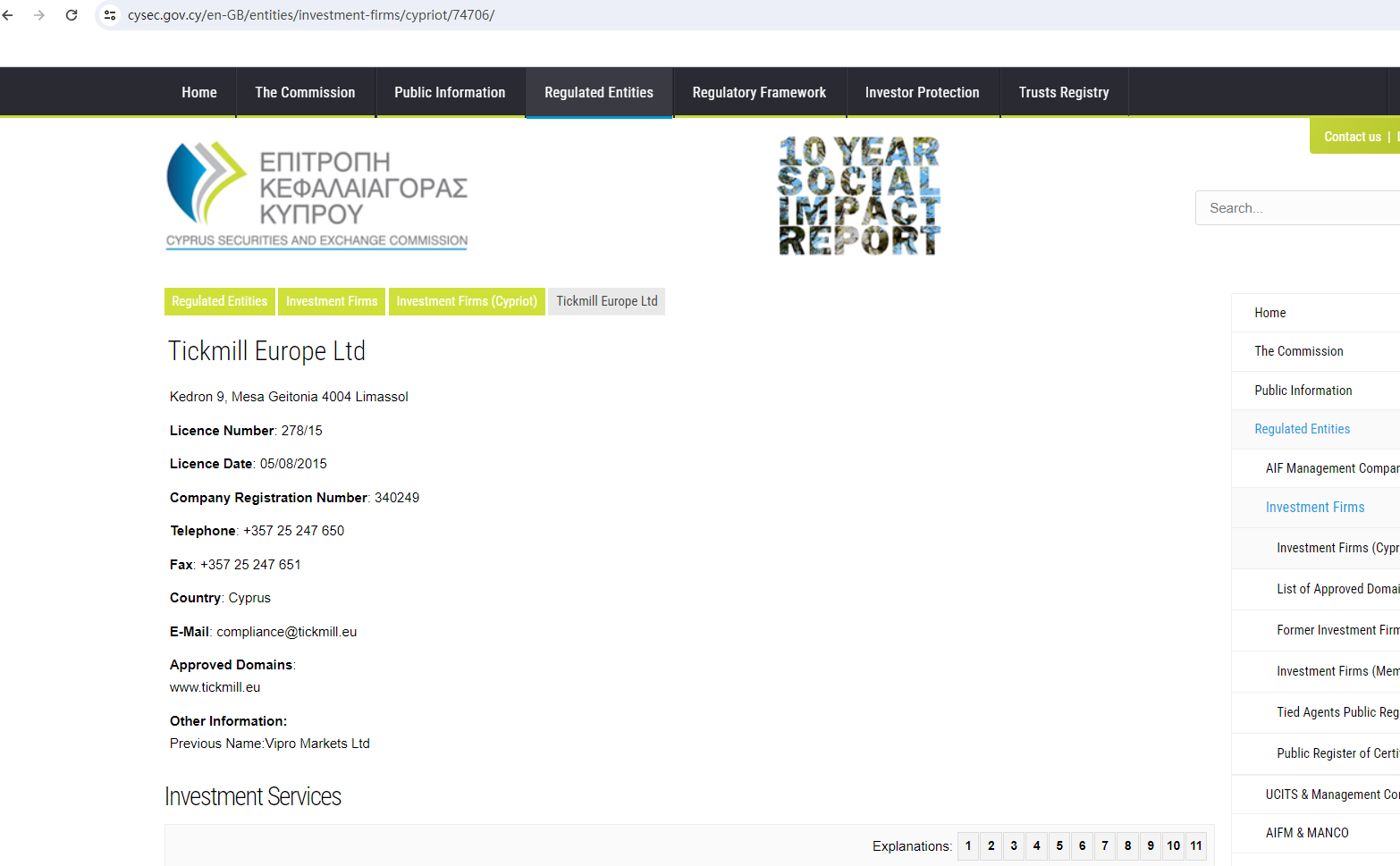Open Public Register of Certified Persons item
The width and height of the screenshot is (1400, 866).
(1316, 753)
